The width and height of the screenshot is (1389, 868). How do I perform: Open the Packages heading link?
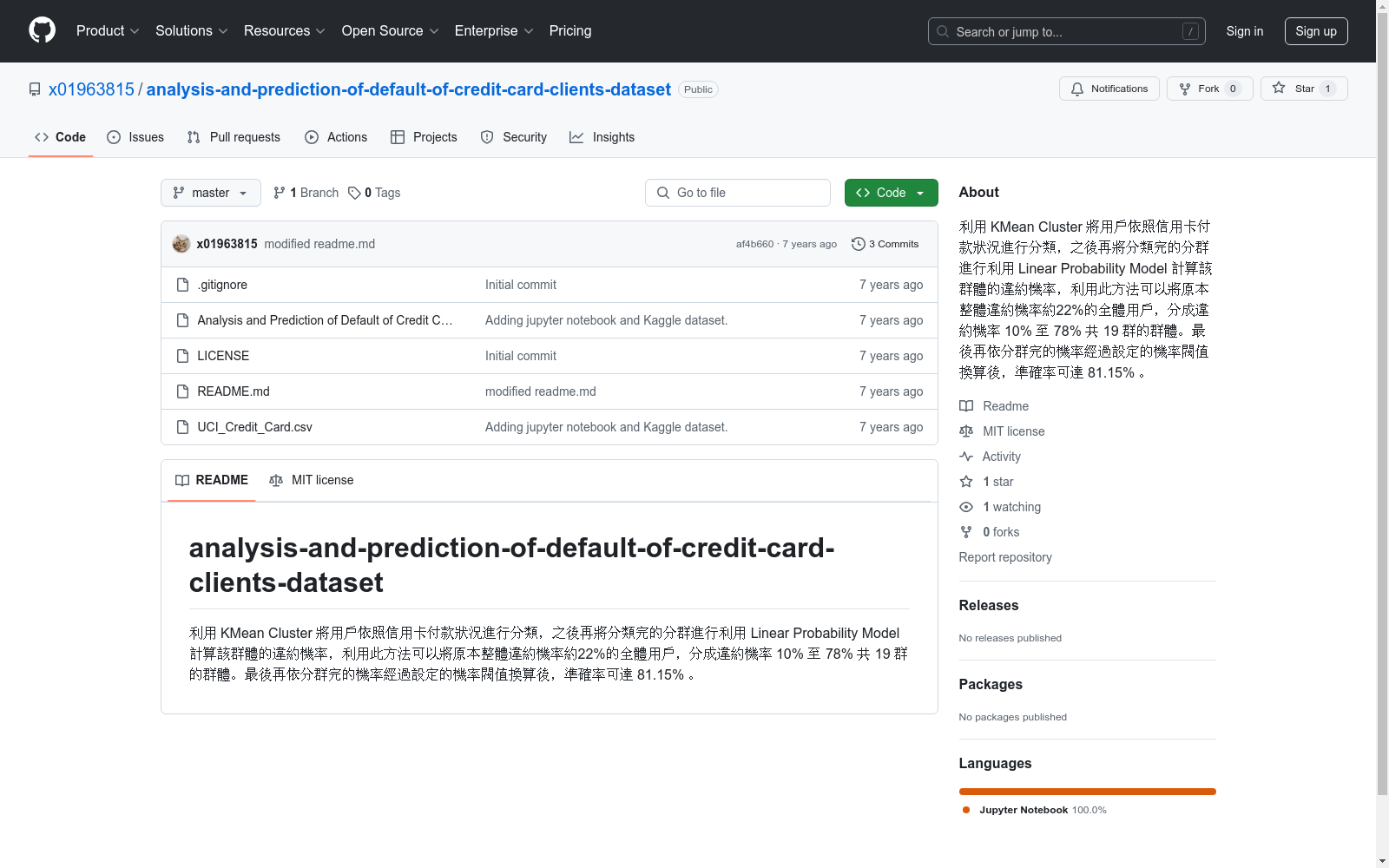pos(991,685)
